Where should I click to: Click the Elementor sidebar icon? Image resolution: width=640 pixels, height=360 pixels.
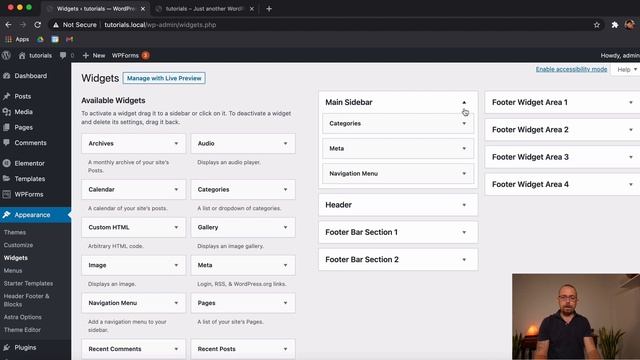click(x=7, y=163)
